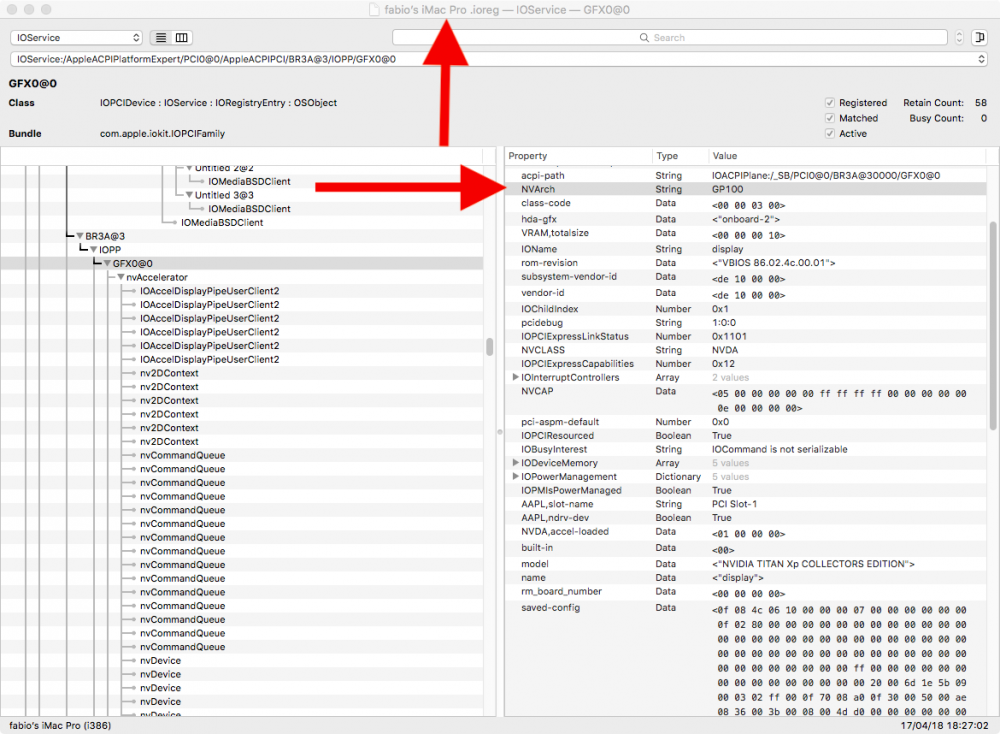1000x734 pixels.
Task: Select the hda-gfx property row
Action: tap(746, 219)
